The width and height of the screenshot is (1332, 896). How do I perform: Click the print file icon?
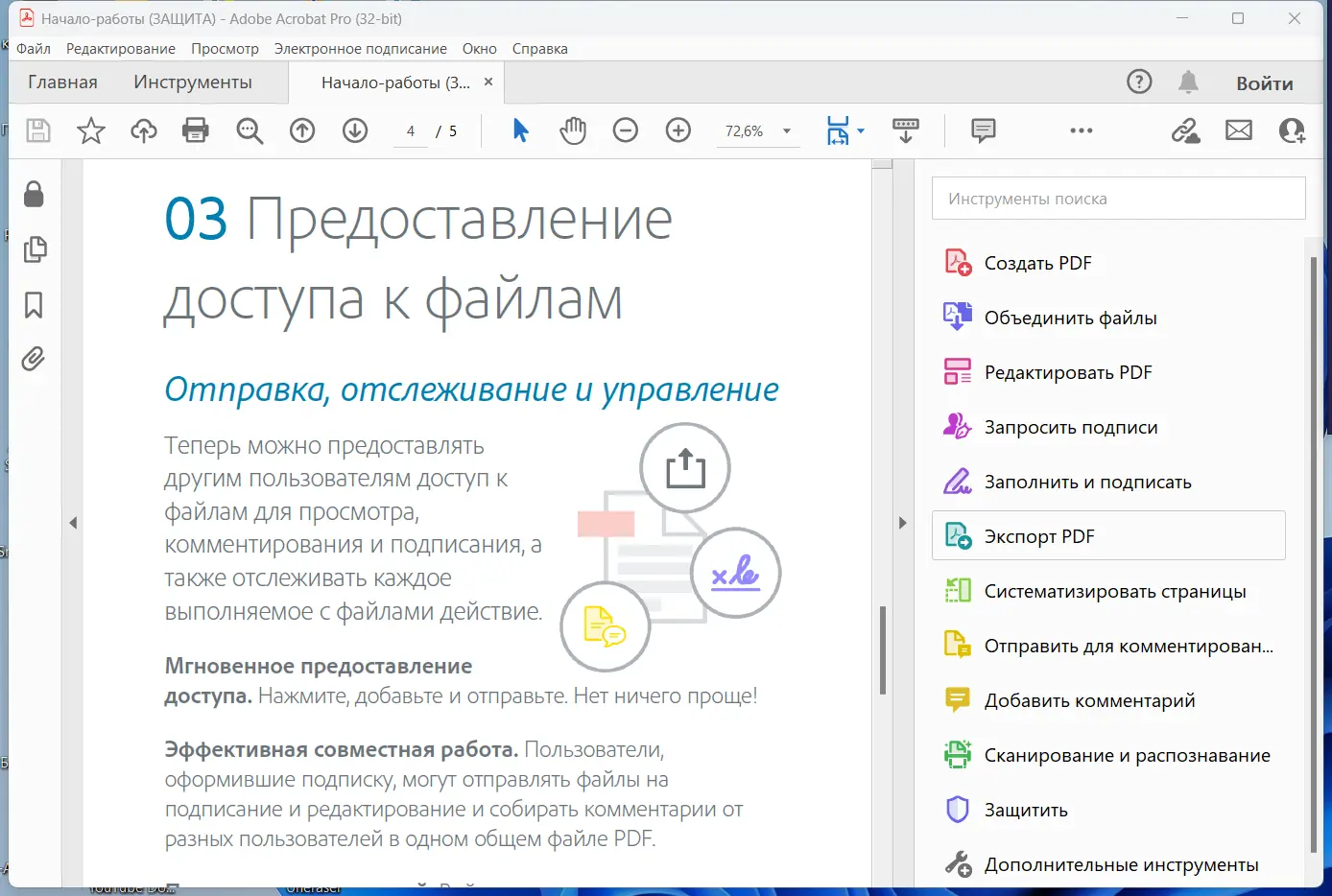(196, 130)
